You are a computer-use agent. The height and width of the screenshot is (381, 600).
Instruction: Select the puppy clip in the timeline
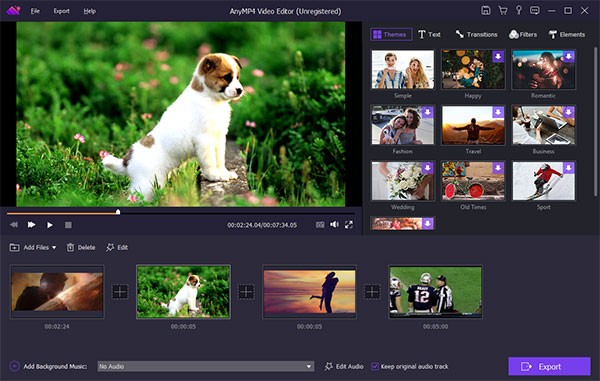coord(183,292)
